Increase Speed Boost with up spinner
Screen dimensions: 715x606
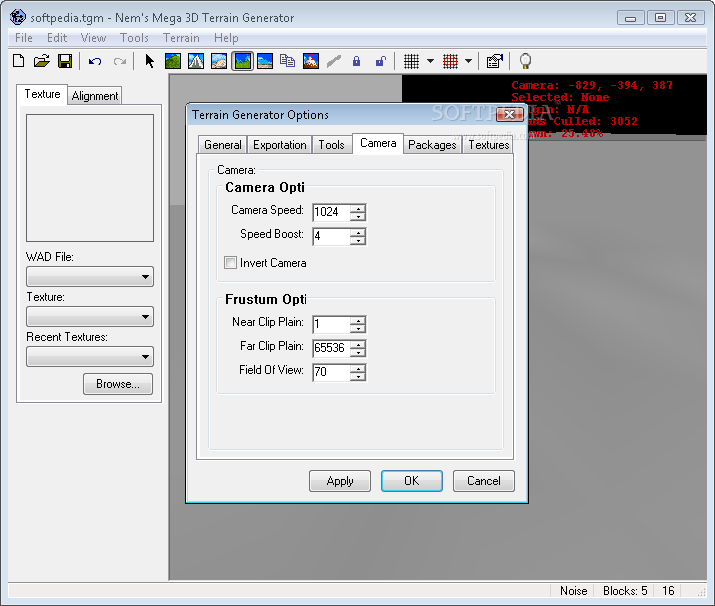tap(358, 232)
